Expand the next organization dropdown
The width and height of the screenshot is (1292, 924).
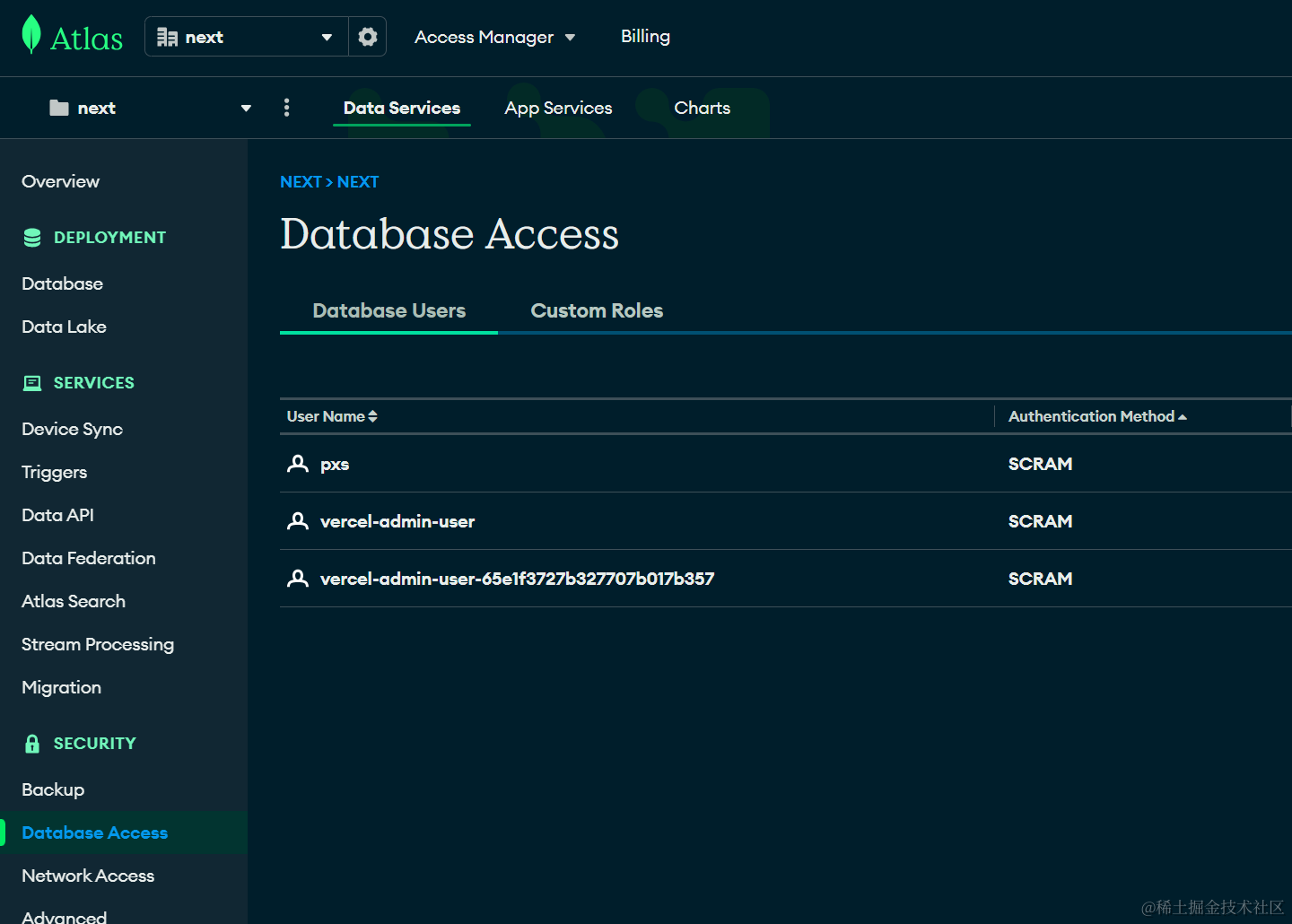pos(327,37)
